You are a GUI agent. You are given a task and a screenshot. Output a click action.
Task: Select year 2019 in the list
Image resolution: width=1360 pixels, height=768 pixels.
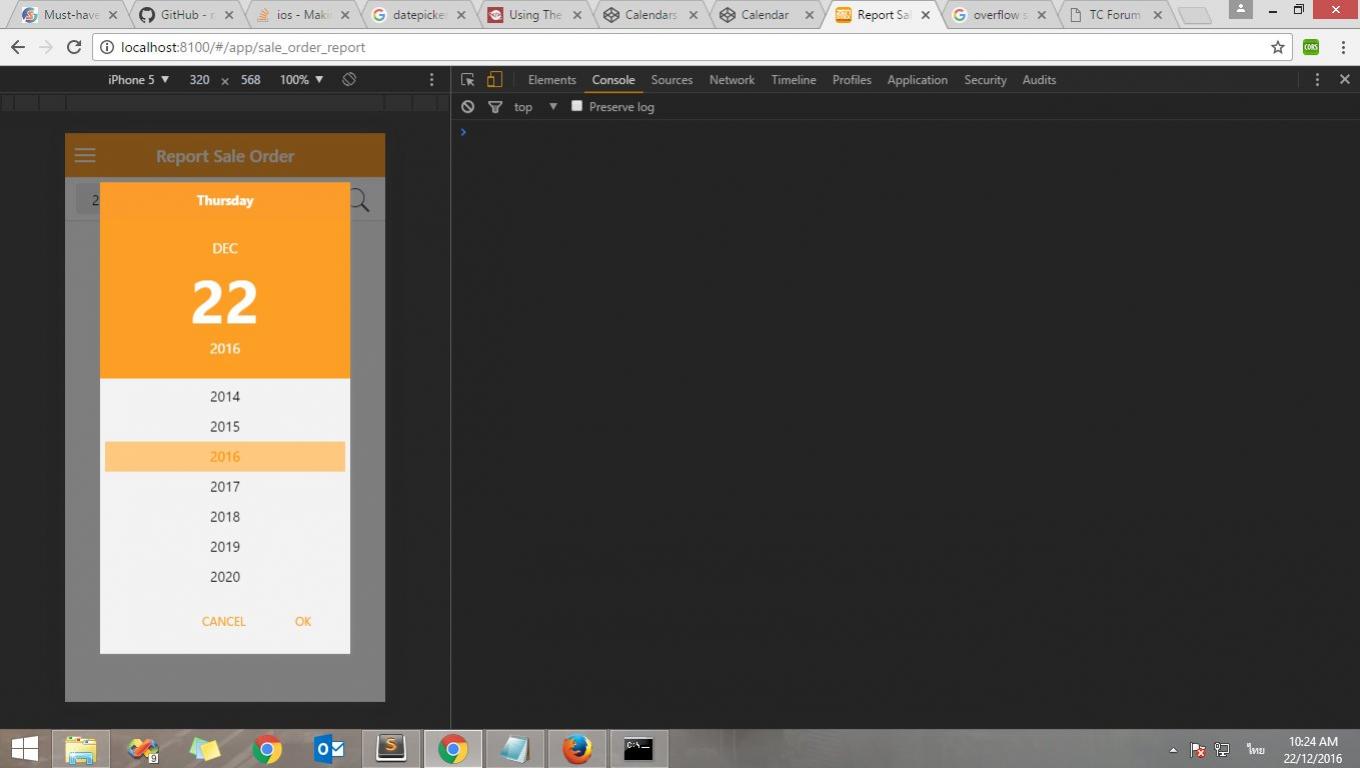(x=225, y=547)
